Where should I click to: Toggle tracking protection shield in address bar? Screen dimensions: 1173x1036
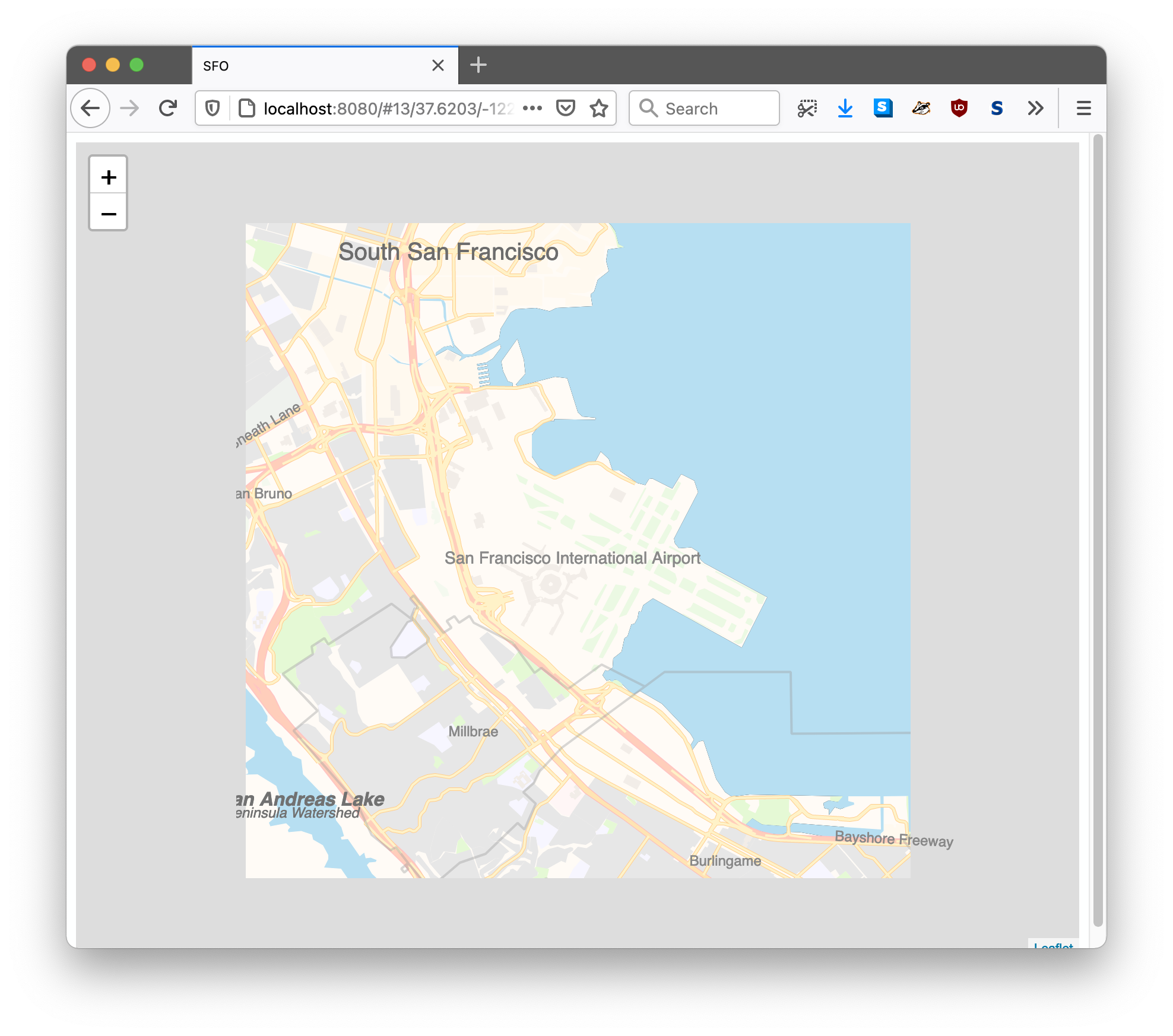(213, 109)
